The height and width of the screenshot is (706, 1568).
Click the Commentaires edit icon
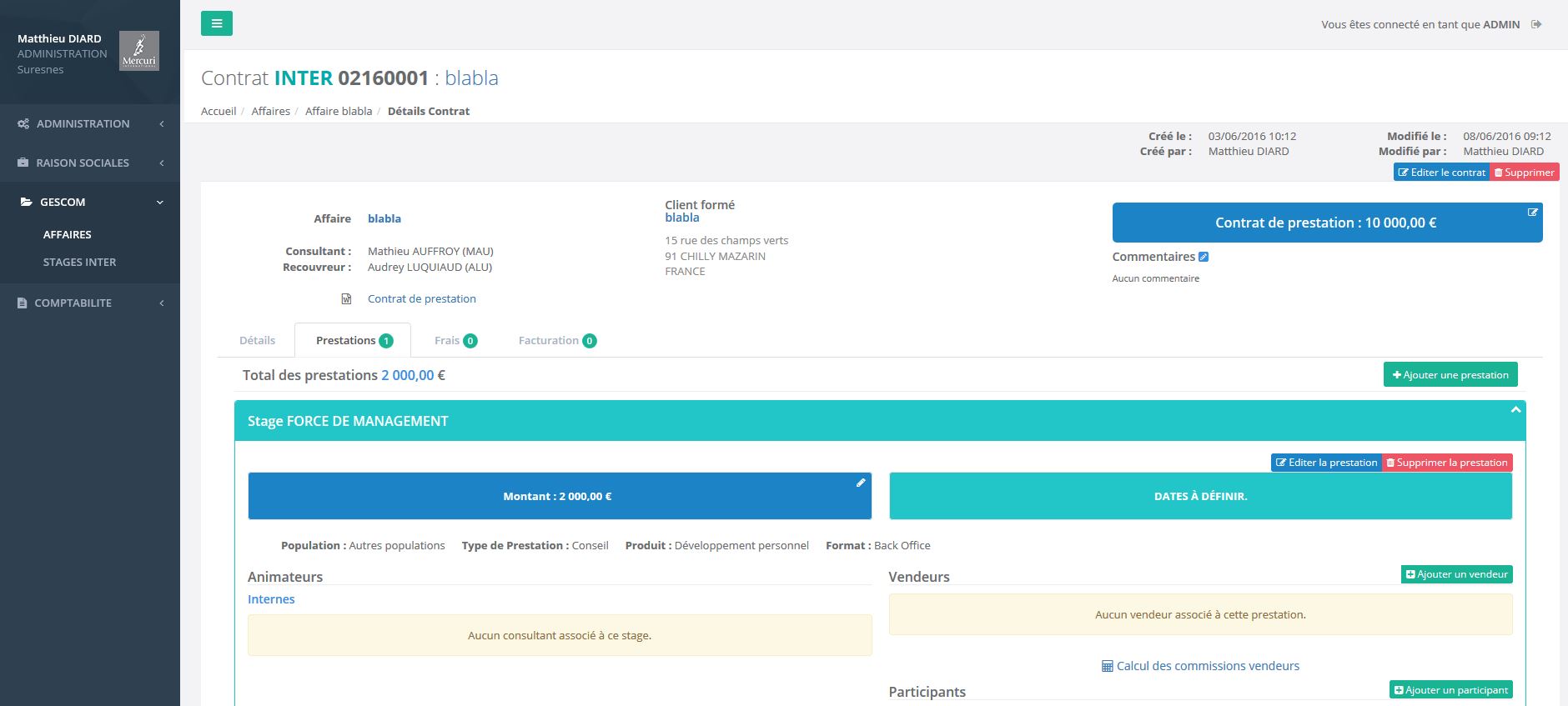click(1204, 257)
